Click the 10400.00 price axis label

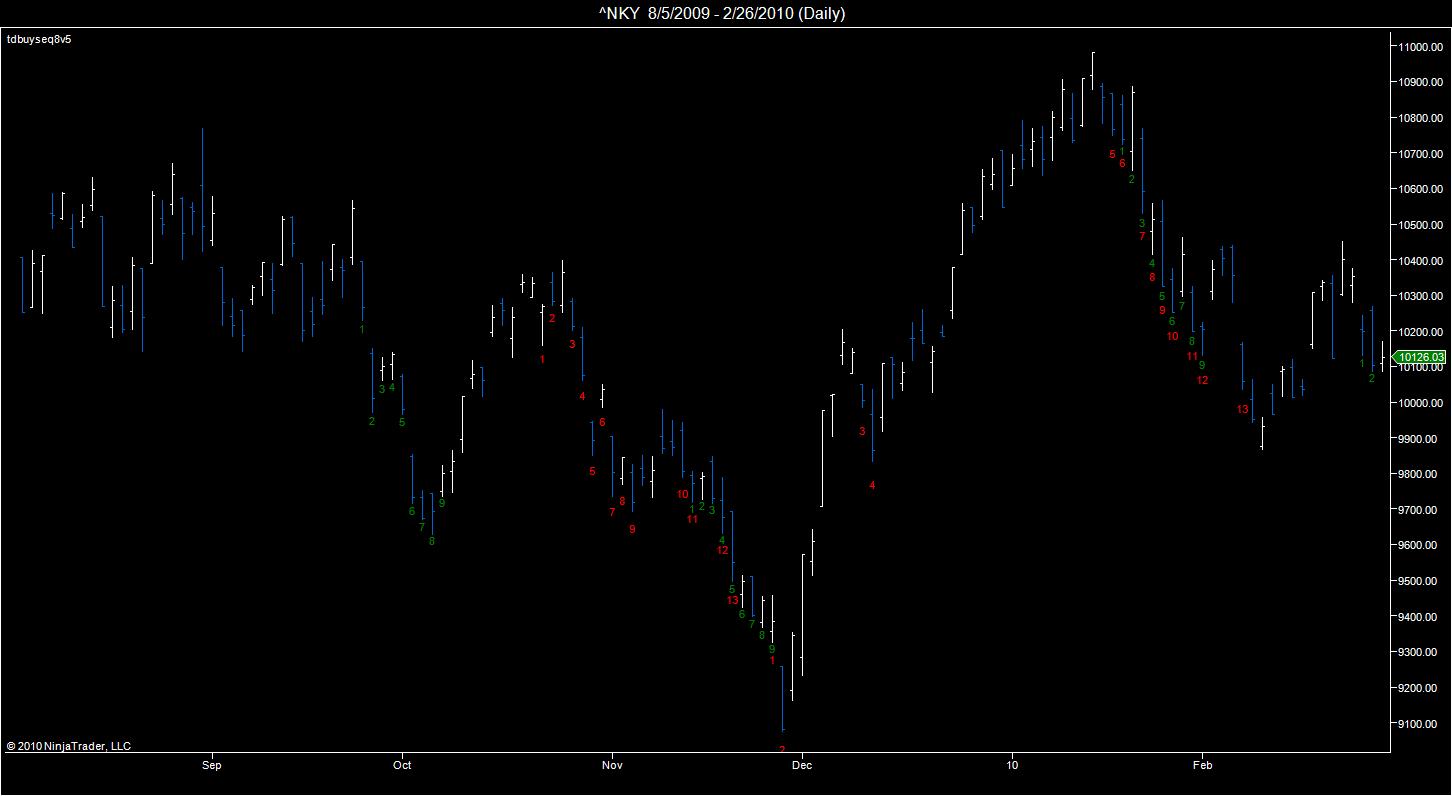click(1421, 261)
